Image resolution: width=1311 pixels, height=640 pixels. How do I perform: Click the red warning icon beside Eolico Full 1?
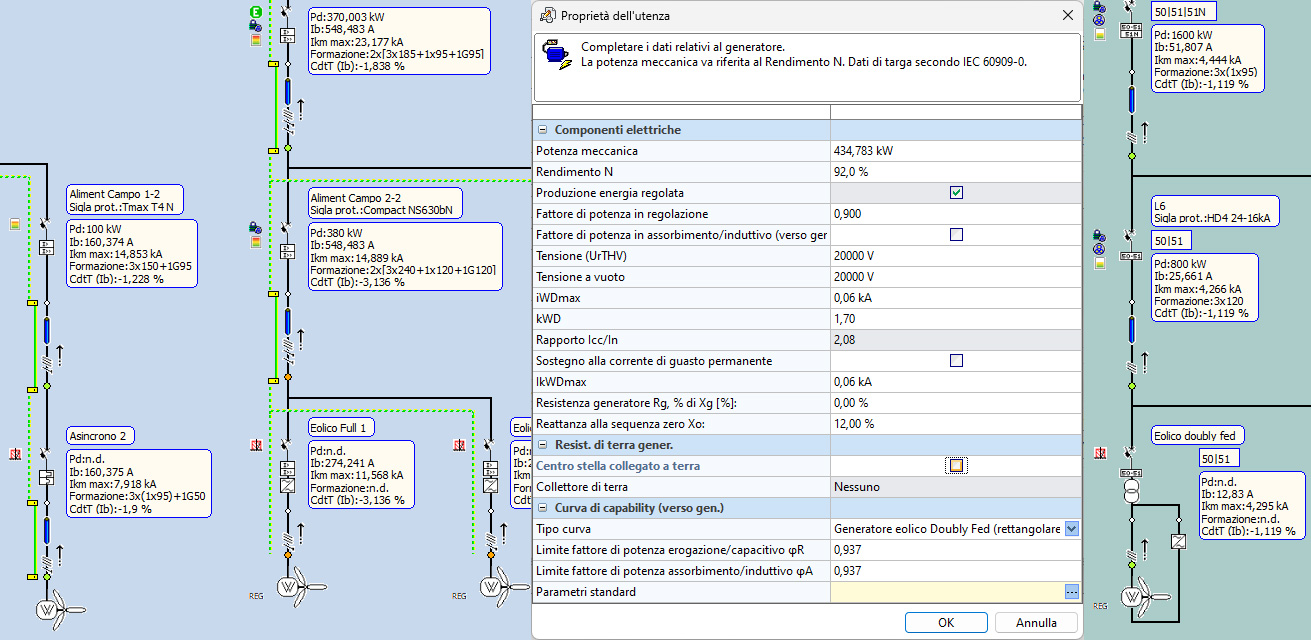click(x=256, y=445)
